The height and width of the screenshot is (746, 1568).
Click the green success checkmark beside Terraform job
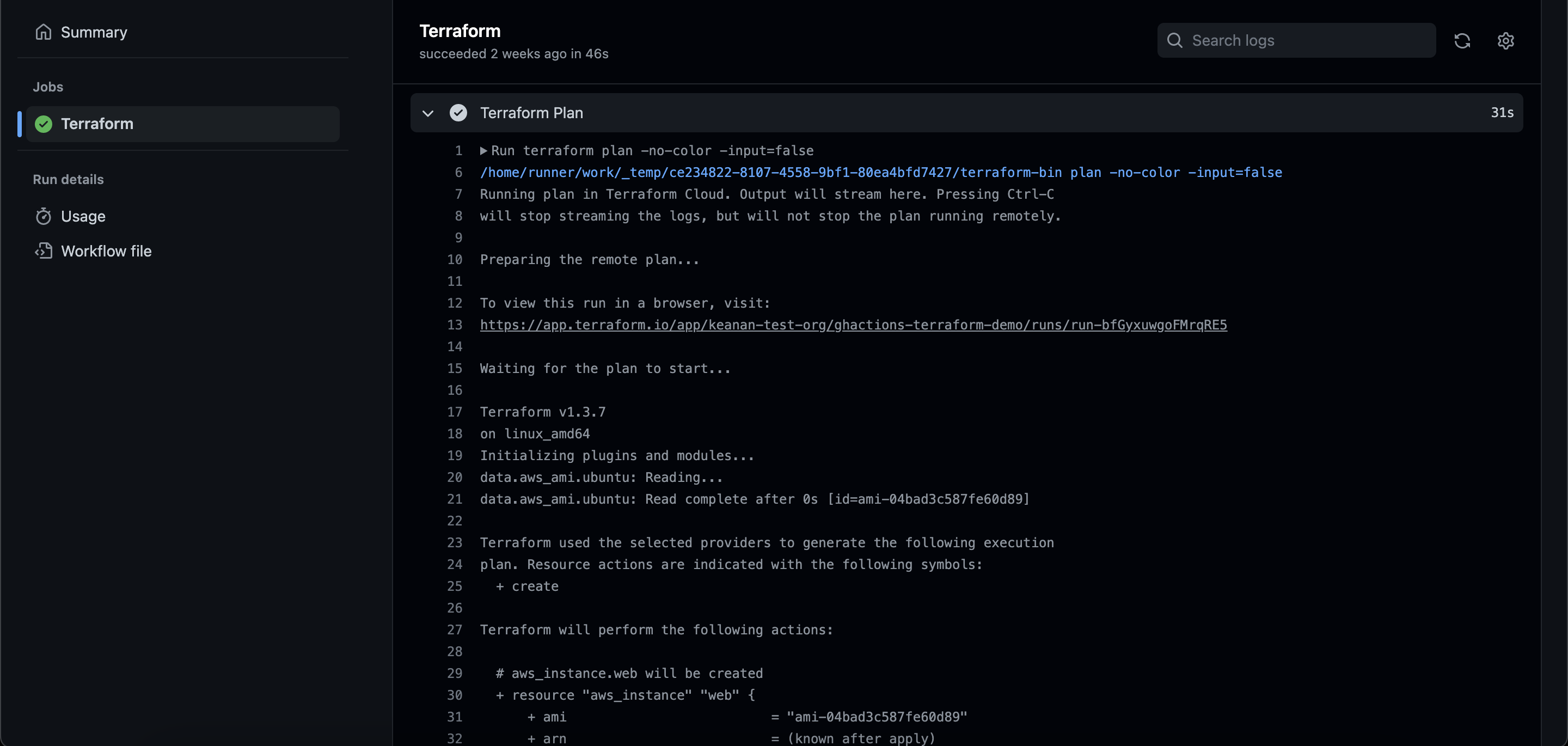point(43,124)
